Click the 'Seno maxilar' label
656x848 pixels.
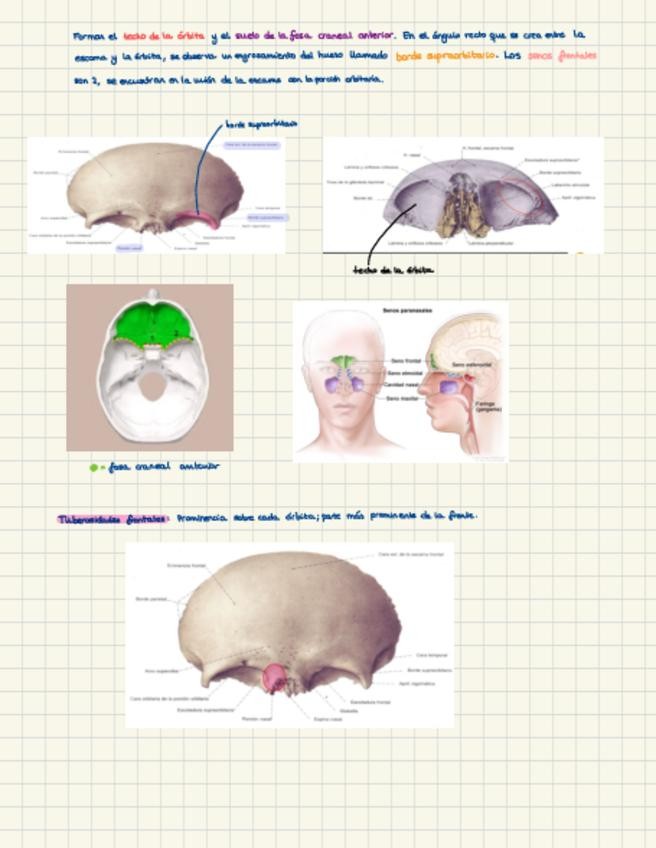402,398
